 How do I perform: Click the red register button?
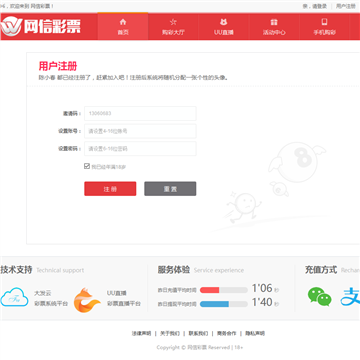point(110,189)
